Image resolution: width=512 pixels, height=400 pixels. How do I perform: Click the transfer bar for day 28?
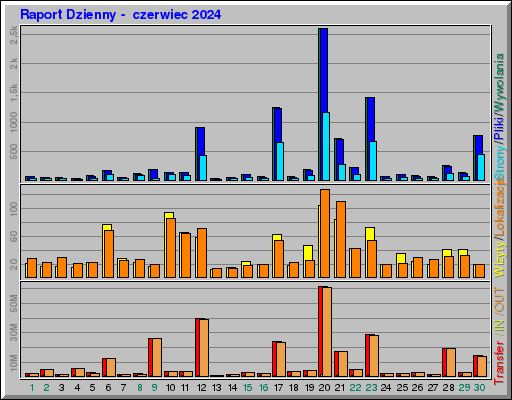pos(449,363)
